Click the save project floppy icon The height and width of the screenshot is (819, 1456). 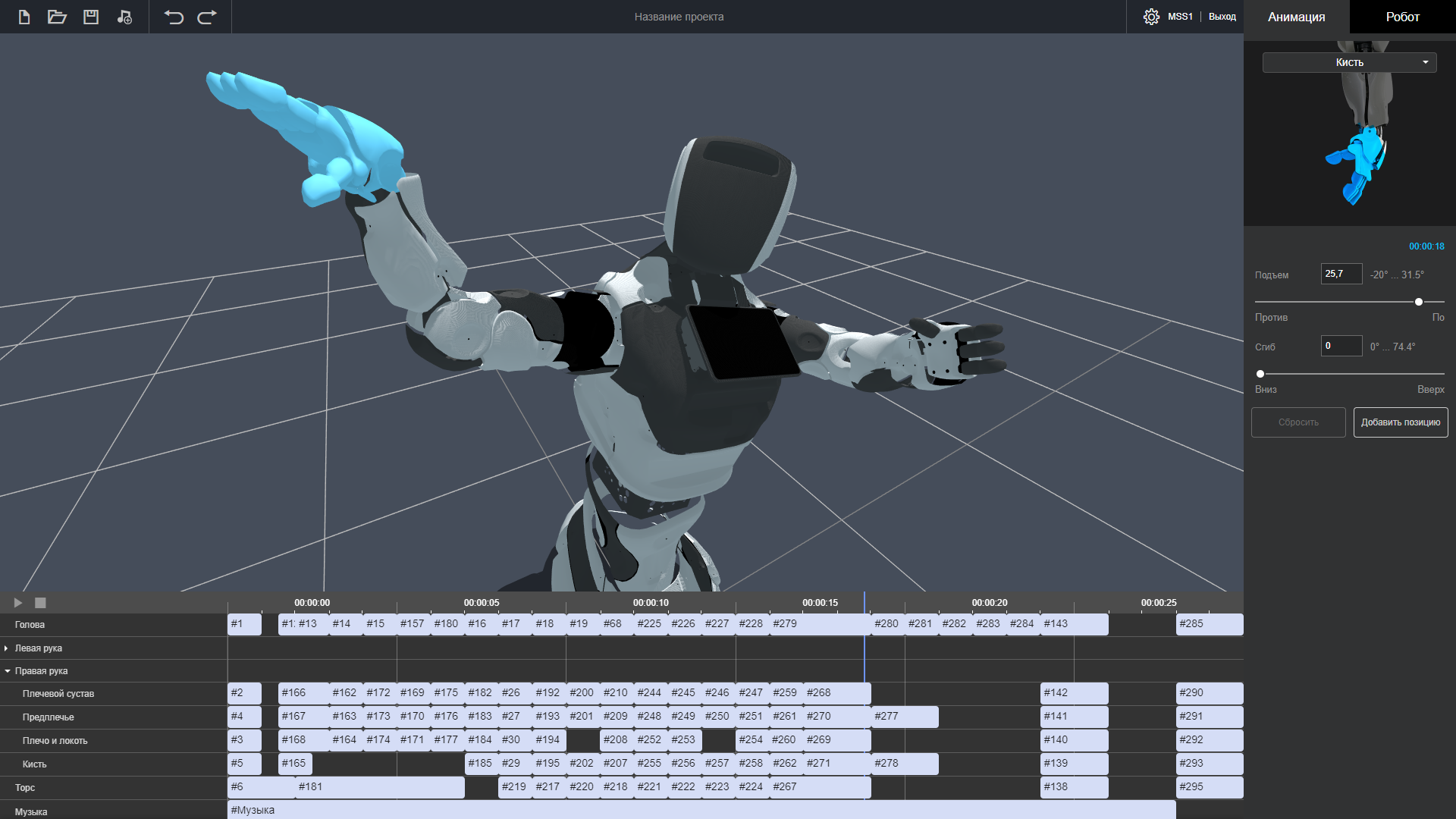pyautogui.click(x=91, y=17)
